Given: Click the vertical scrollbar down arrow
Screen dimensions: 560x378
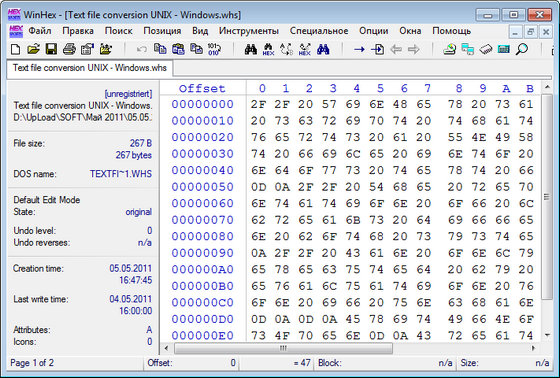Looking at the screenshot, I should point(547,335).
